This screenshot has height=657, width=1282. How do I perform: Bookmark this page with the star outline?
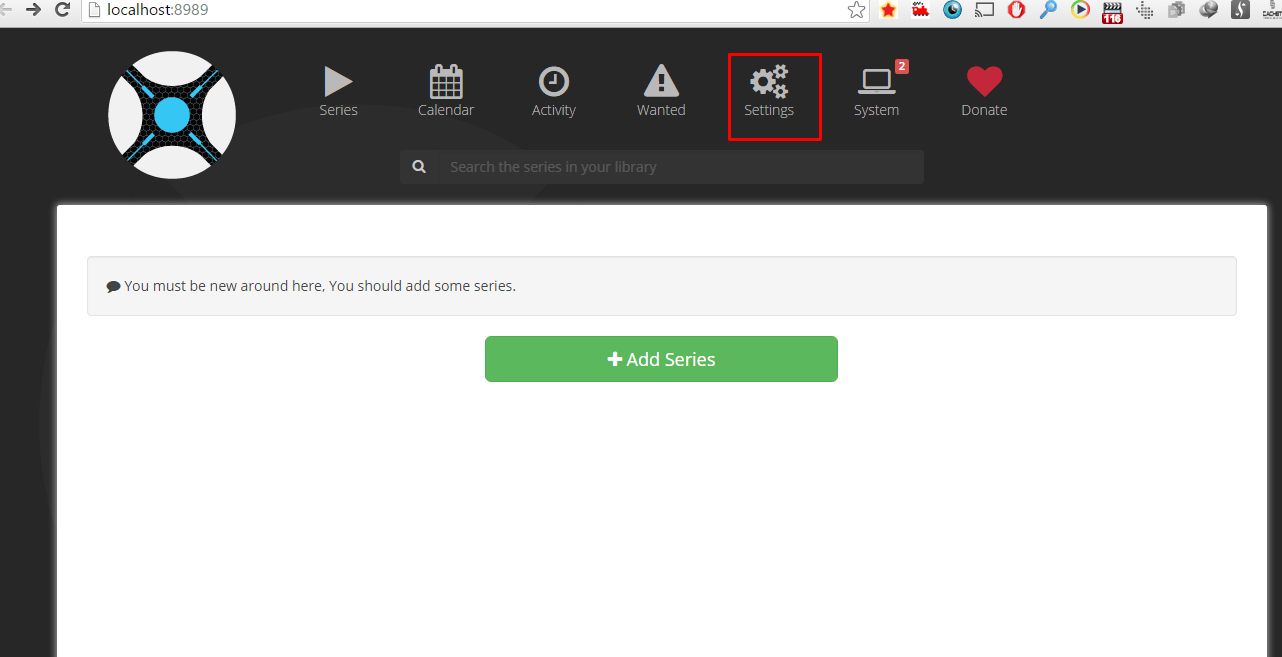coord(856,10)
